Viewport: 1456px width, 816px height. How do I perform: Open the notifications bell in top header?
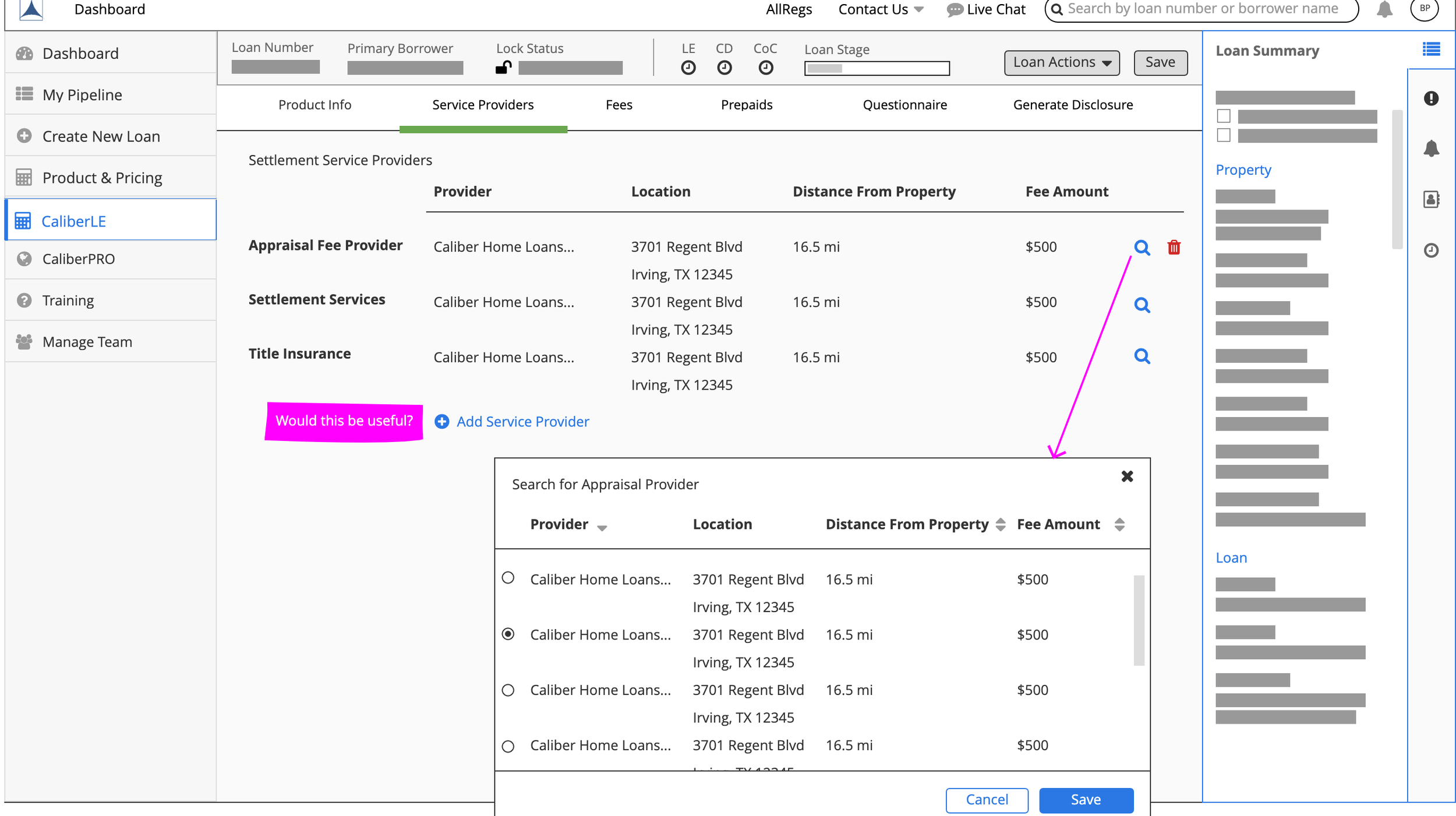coord(1384,9)
